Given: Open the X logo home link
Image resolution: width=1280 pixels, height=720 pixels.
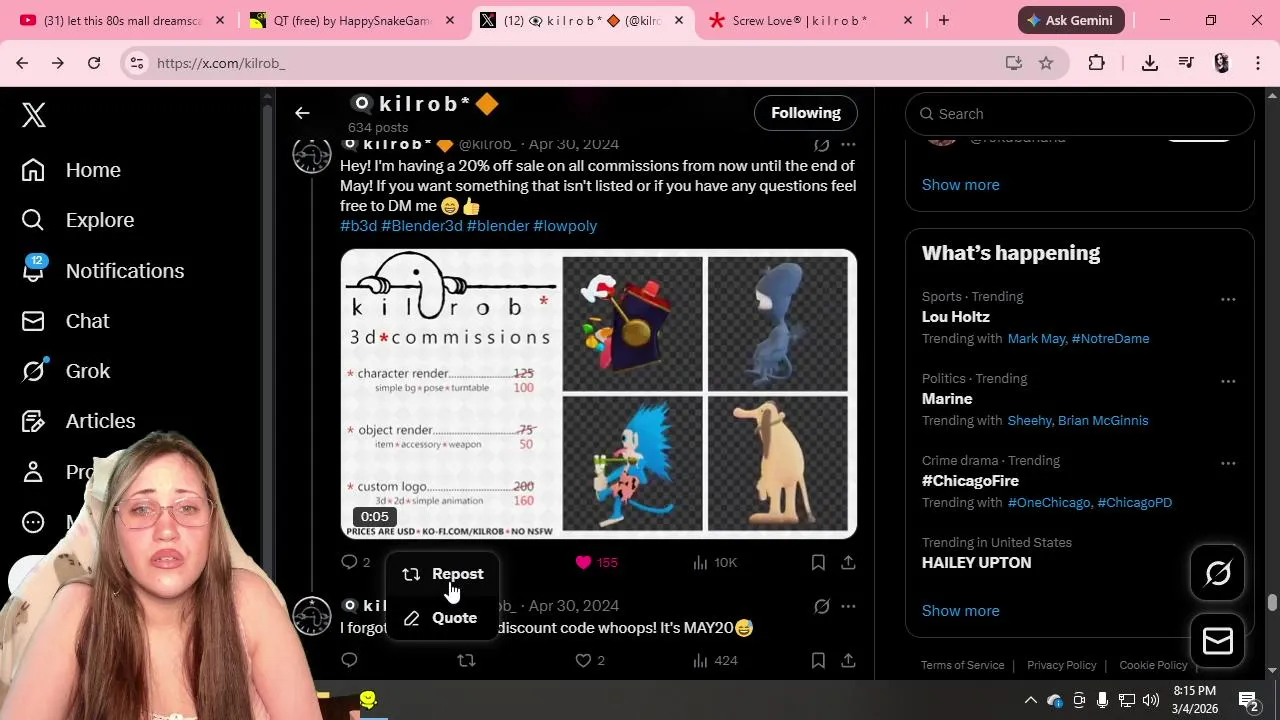Looking at the screenshot, I should 34,115.
